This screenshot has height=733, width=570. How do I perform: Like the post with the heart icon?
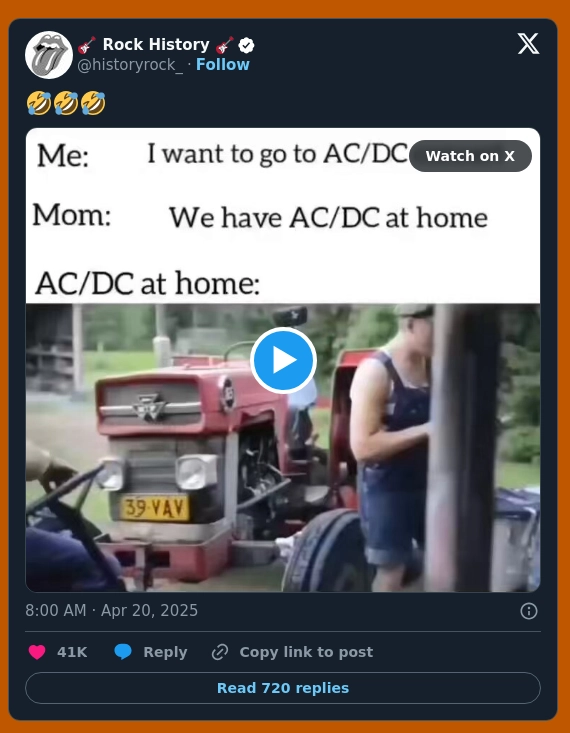click(x=37, y=652)
